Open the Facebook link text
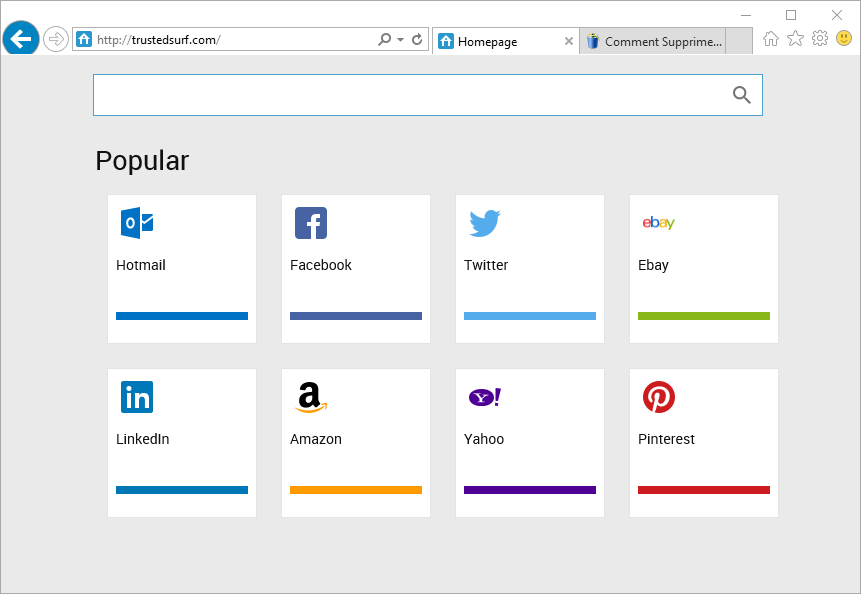 coord(321,265)
